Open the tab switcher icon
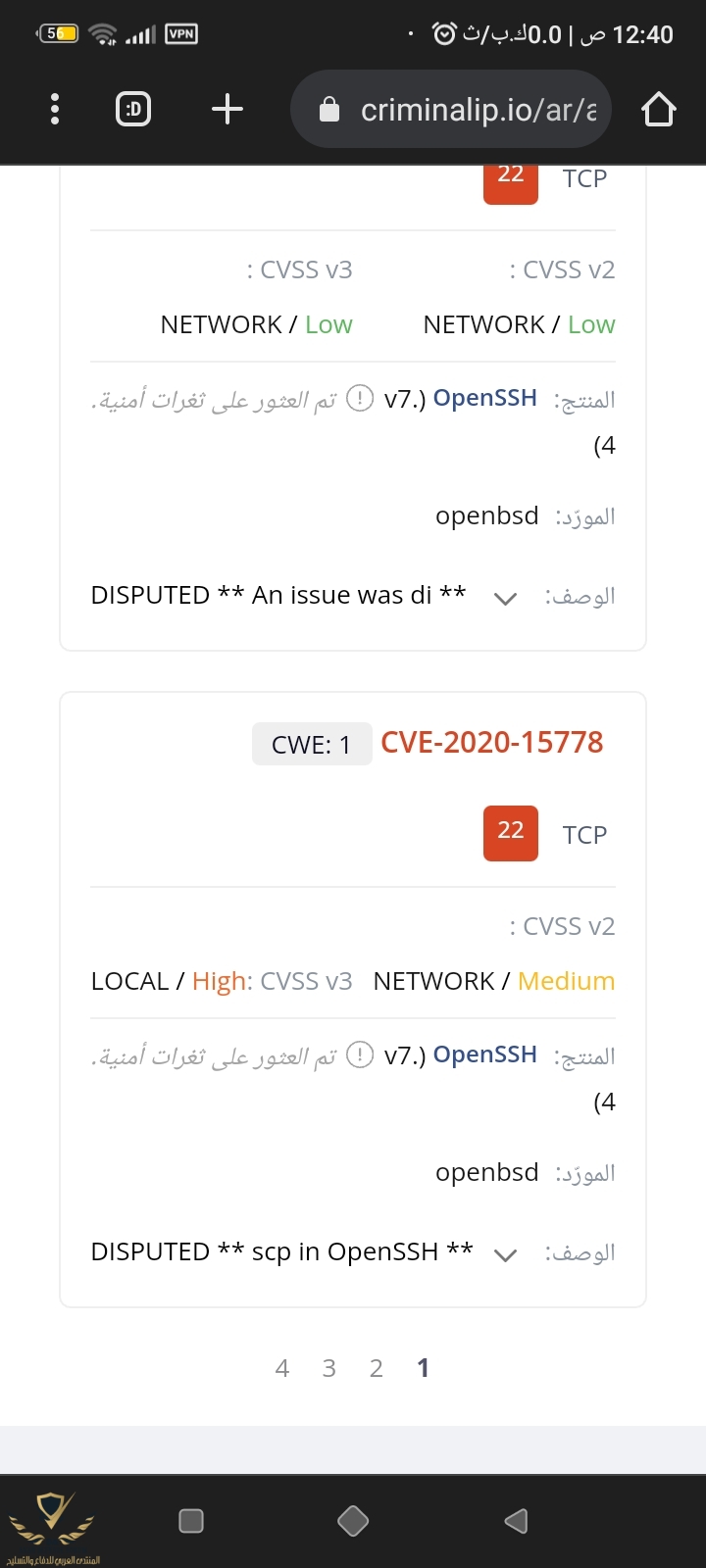The image size is (706, 1568). point(133,109)
